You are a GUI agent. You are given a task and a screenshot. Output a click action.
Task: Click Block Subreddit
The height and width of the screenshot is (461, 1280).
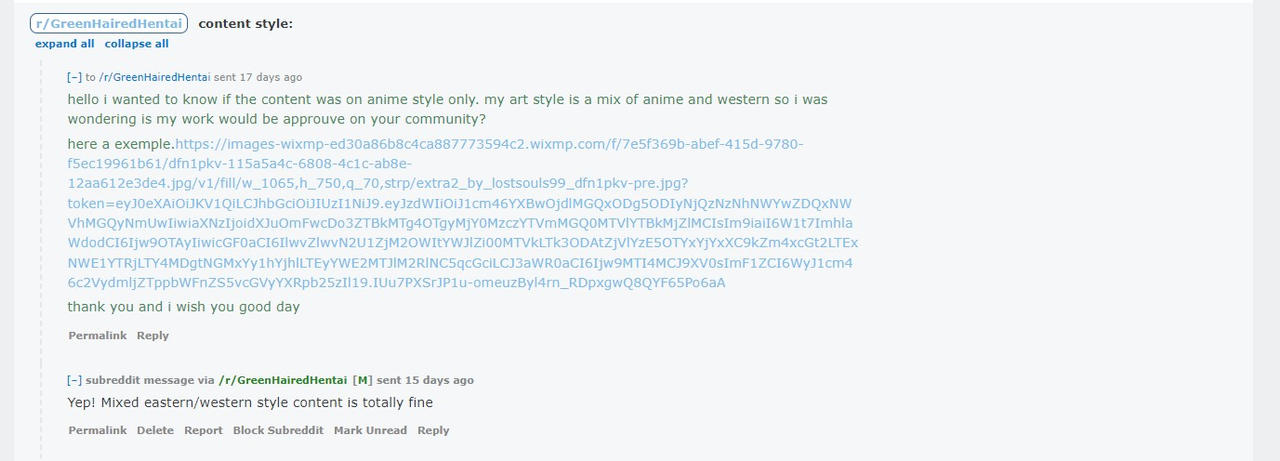click(x=278, y=431)
